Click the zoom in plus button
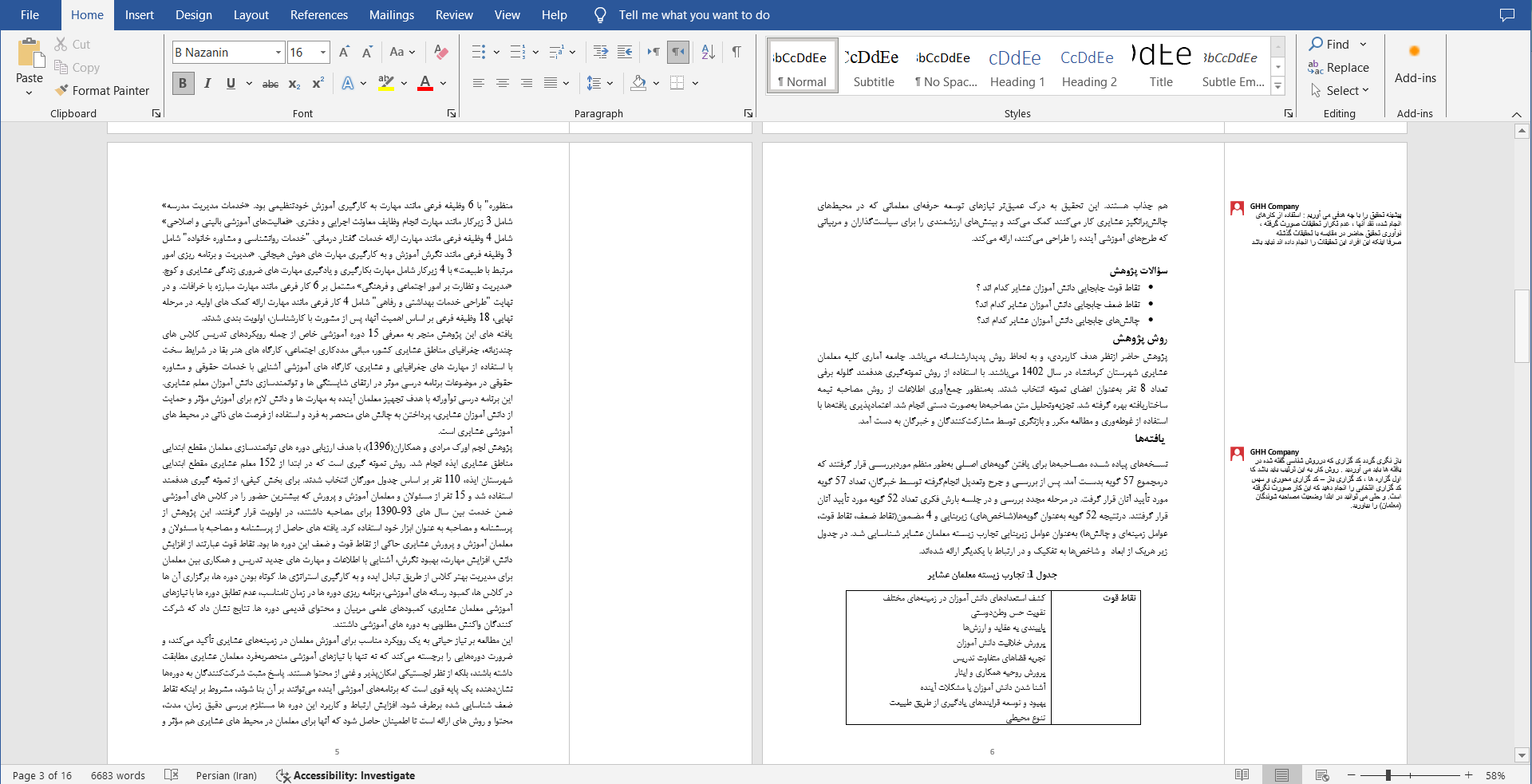 click(x=1468, y=775)
